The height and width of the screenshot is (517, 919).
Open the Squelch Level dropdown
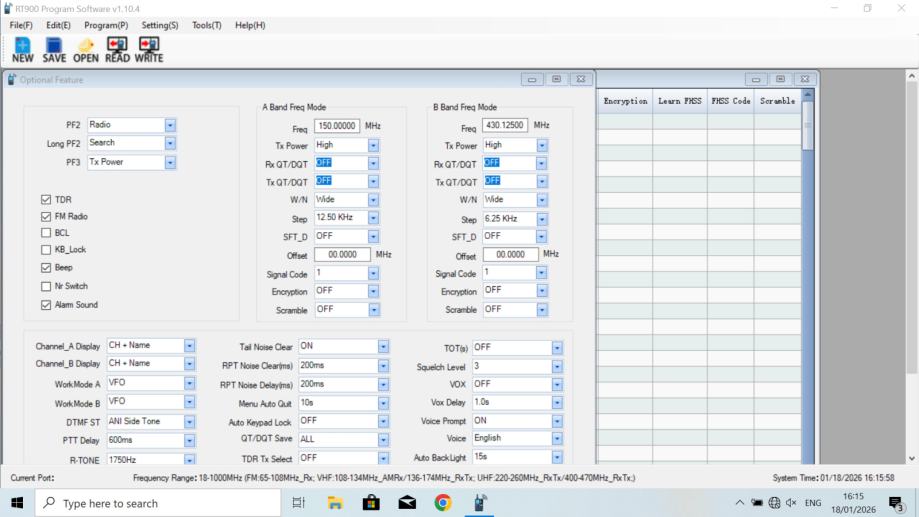pyautogui.click(x=557, y=366)
